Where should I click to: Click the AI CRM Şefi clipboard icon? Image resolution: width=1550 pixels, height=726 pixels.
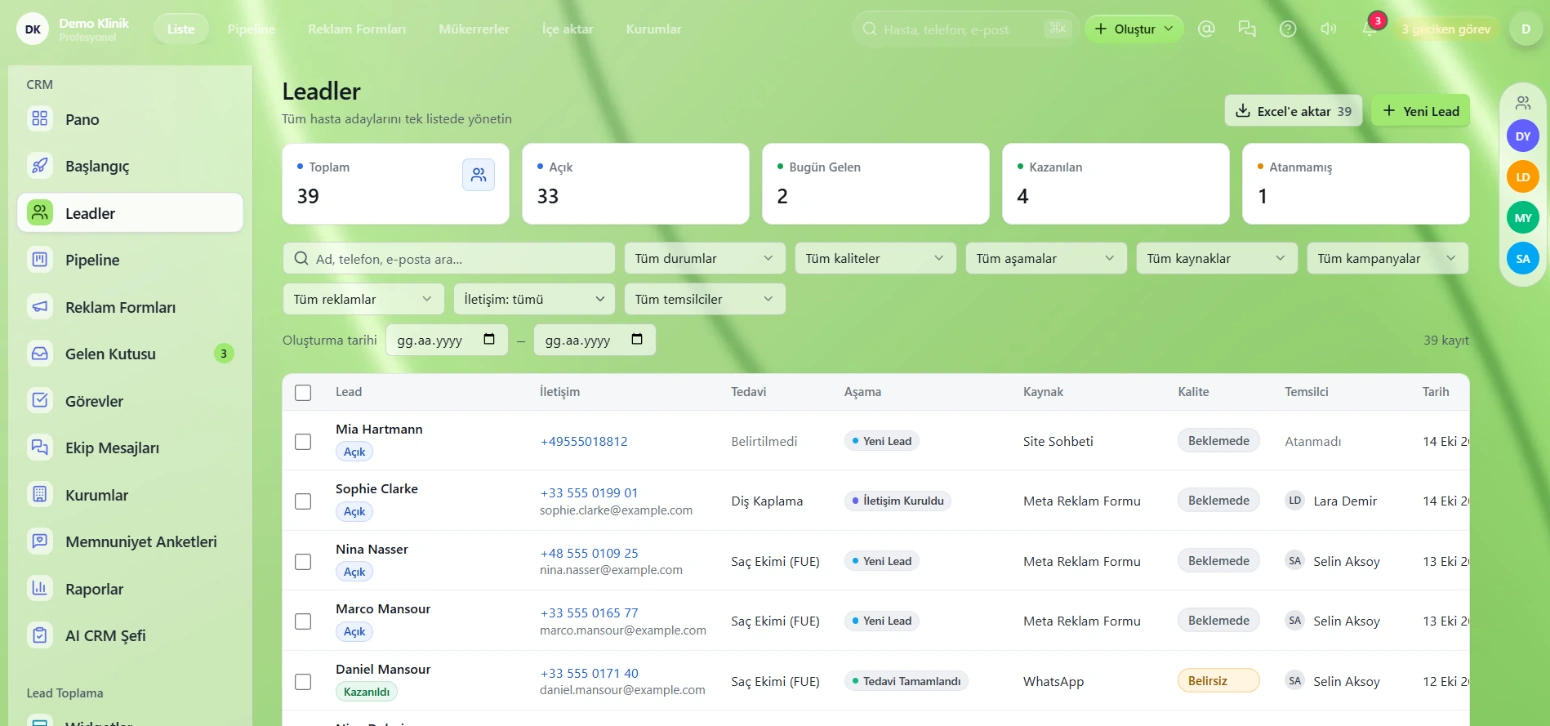point(40,635)
